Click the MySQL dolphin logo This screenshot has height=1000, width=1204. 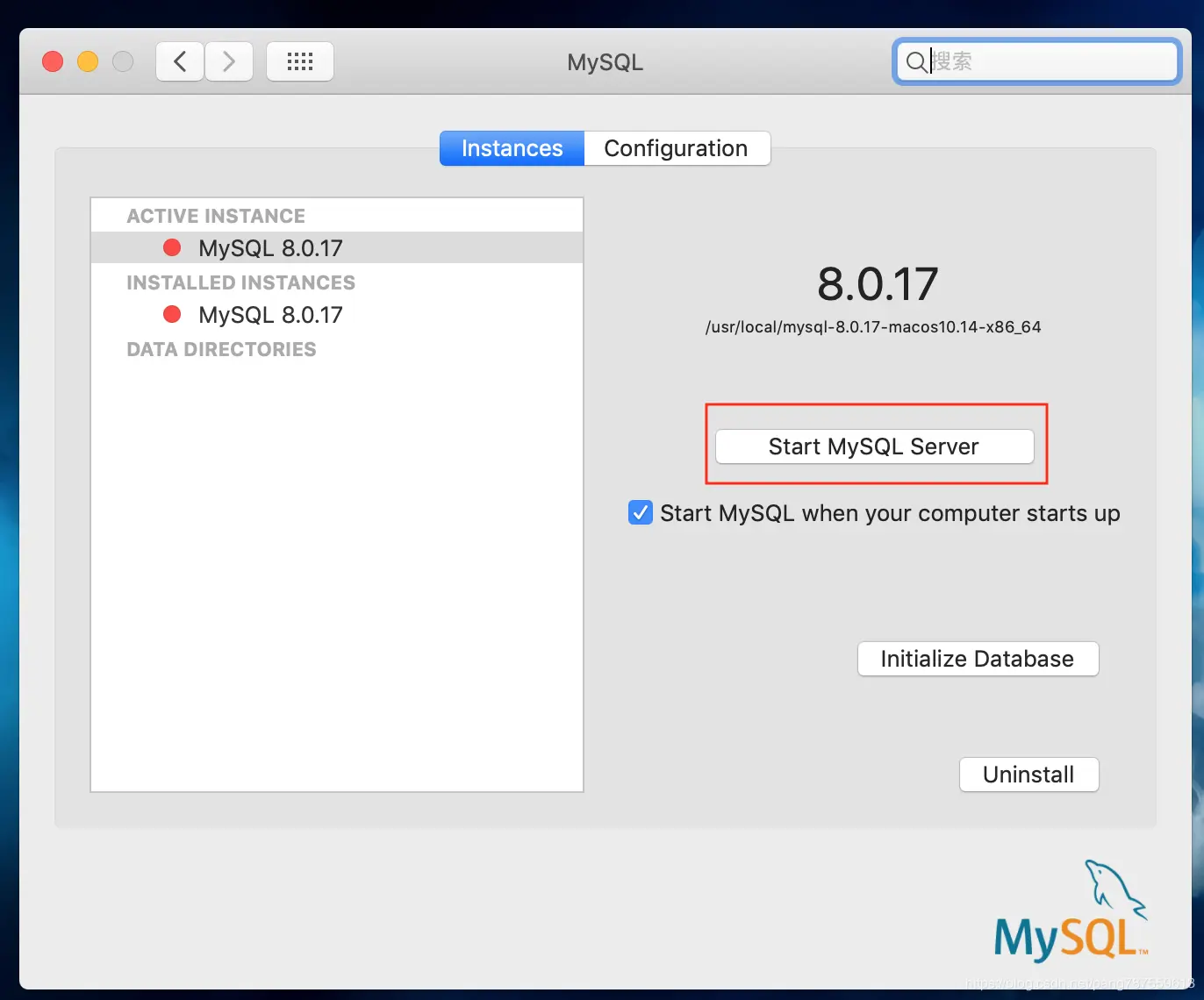coord(1071,910)
